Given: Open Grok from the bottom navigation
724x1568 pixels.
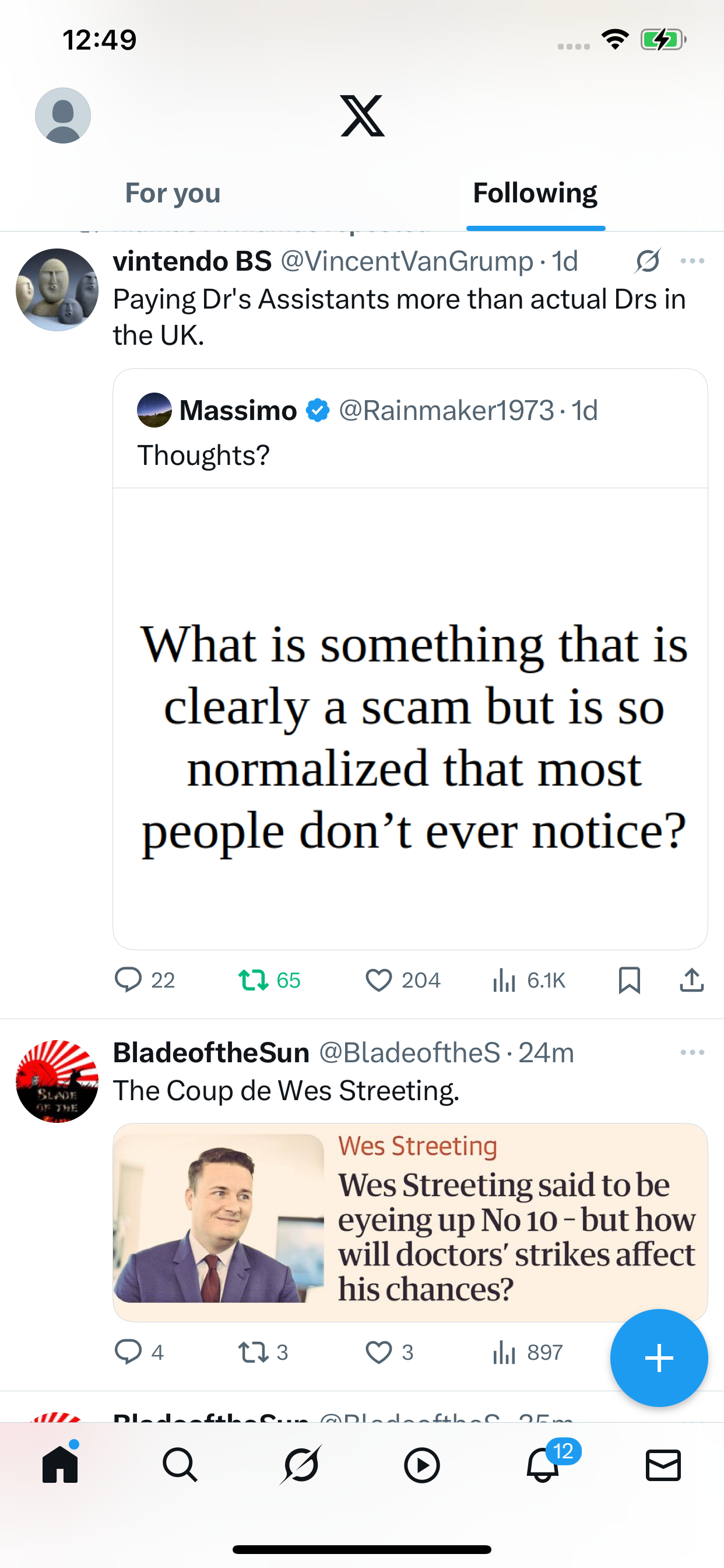Looking at the screenshot, I should 301,1465.
